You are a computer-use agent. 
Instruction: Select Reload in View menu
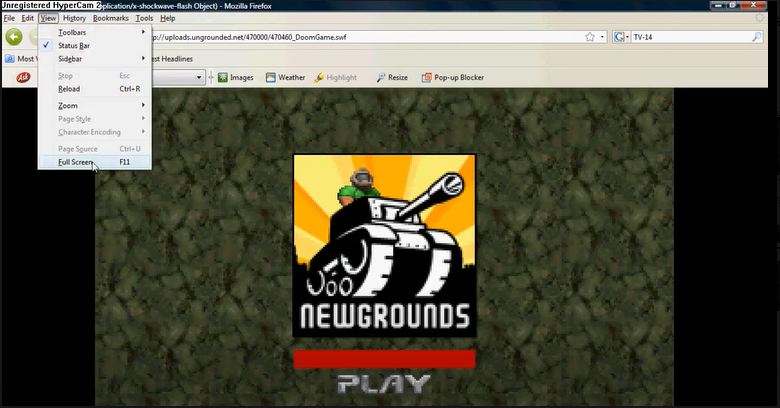click(x=95, y=89)
